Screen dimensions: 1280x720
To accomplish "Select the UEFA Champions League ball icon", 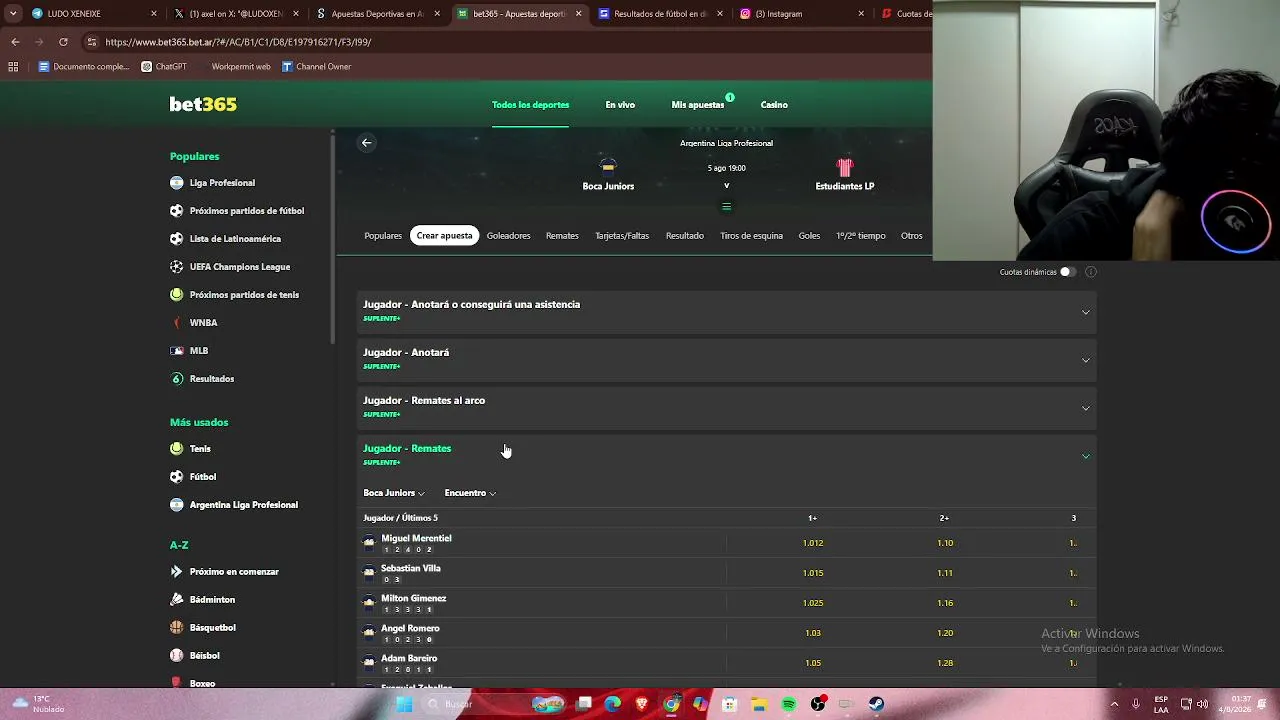I will 177,267.
